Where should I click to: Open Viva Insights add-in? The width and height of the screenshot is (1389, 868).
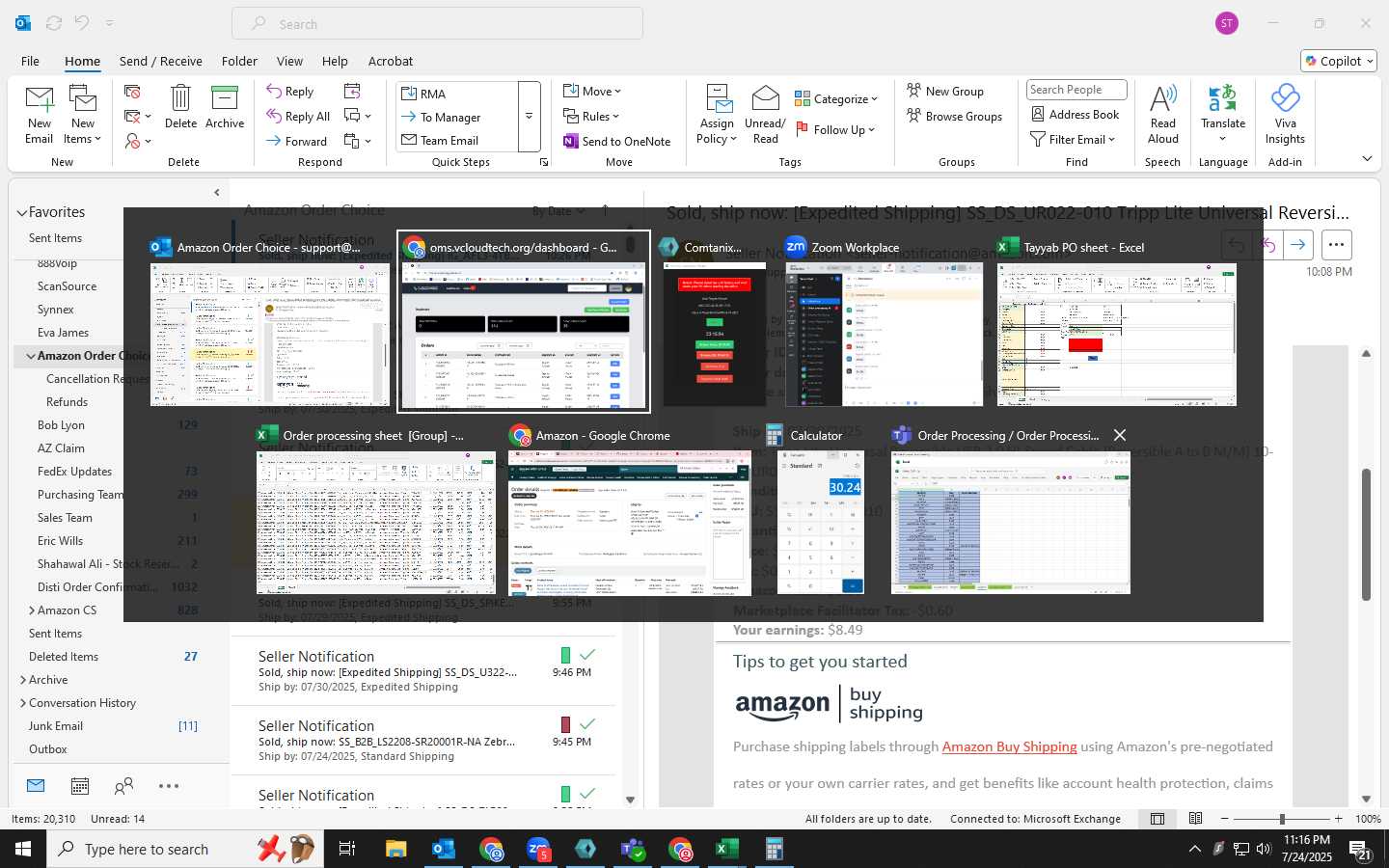[1285, 114]
